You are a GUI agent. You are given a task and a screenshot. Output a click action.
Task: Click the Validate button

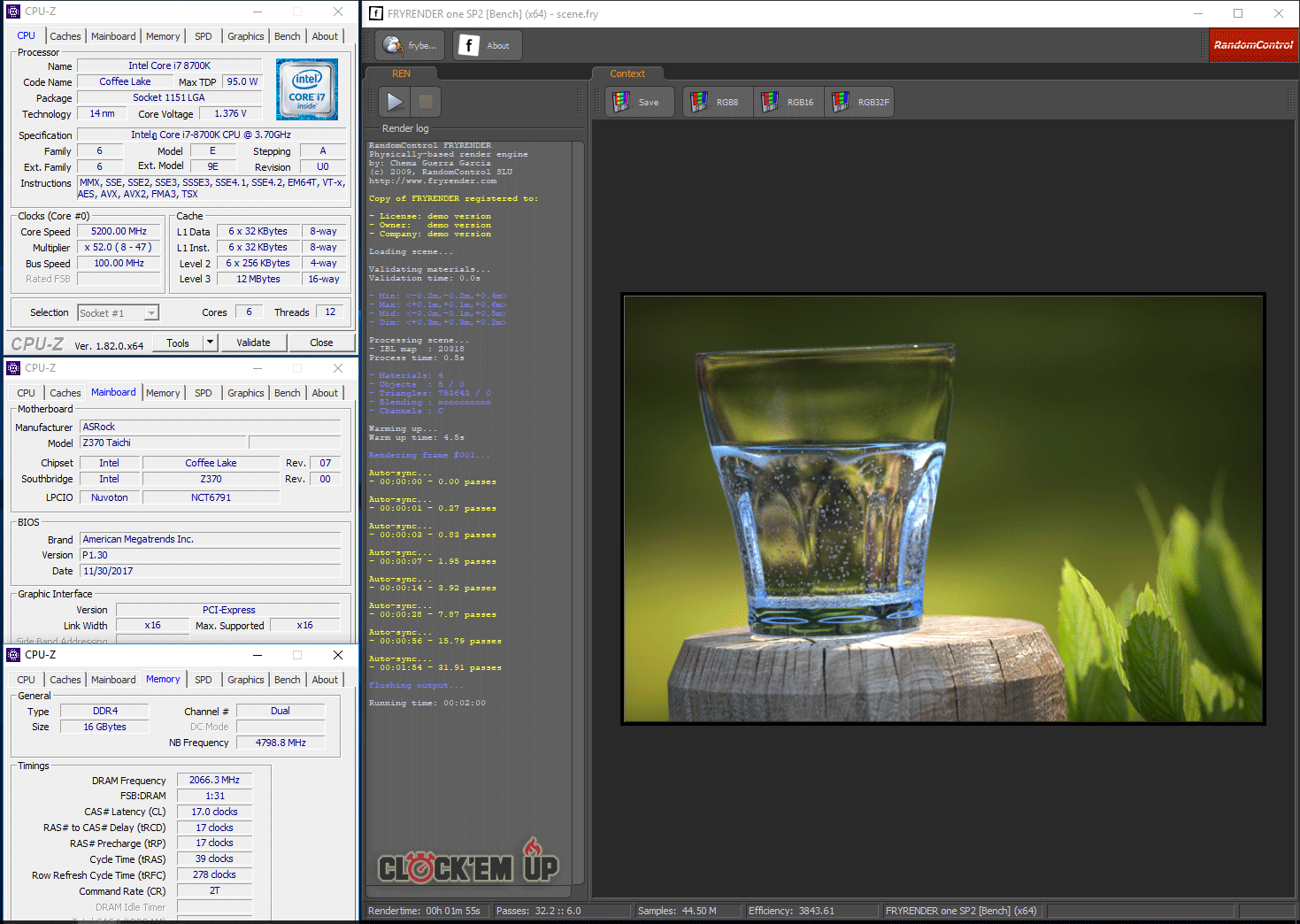pyautogui.click(x=253, y=343)
